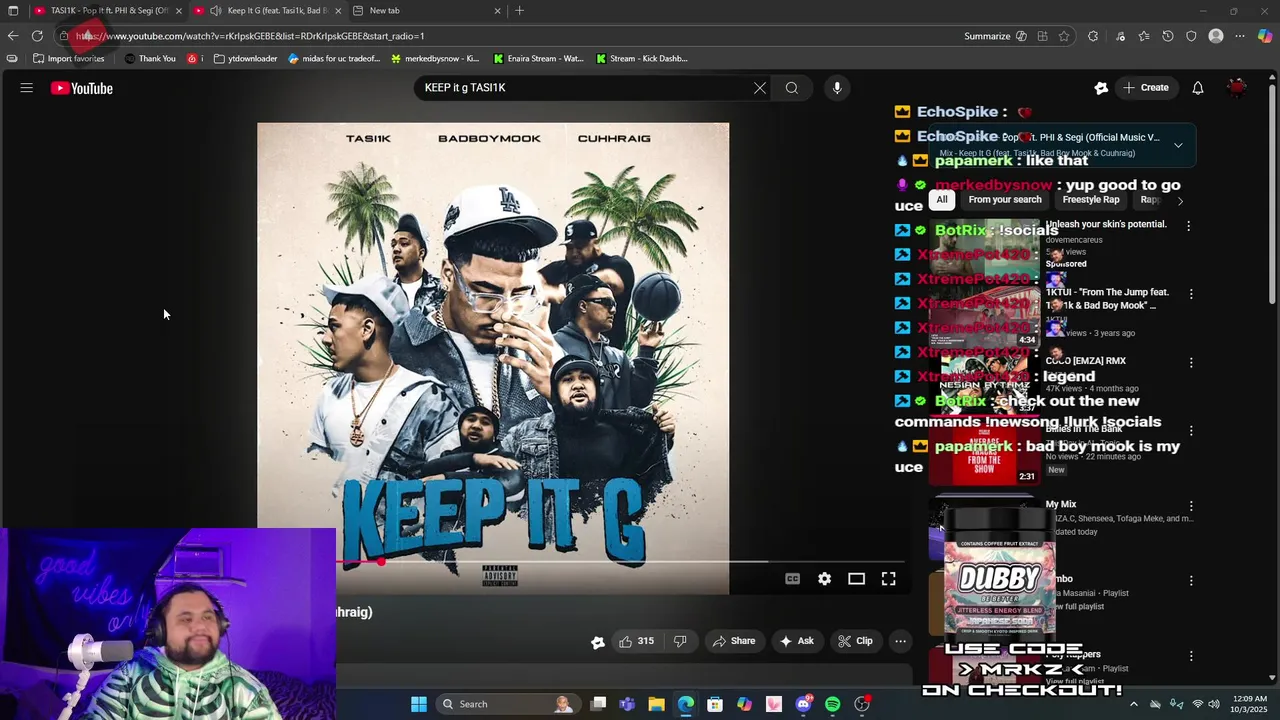Select the From your search chip

coord(1005,200)
